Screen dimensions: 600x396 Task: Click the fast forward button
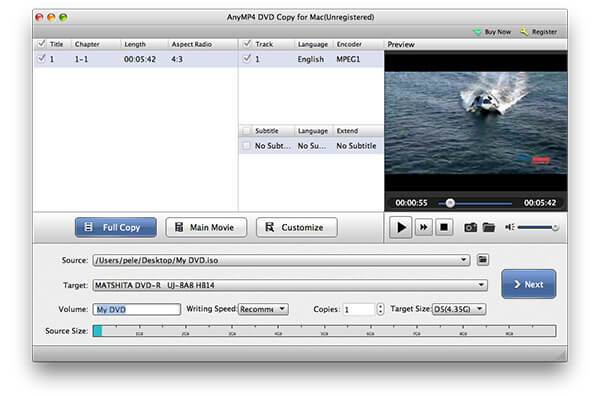[x=424, y=227]
